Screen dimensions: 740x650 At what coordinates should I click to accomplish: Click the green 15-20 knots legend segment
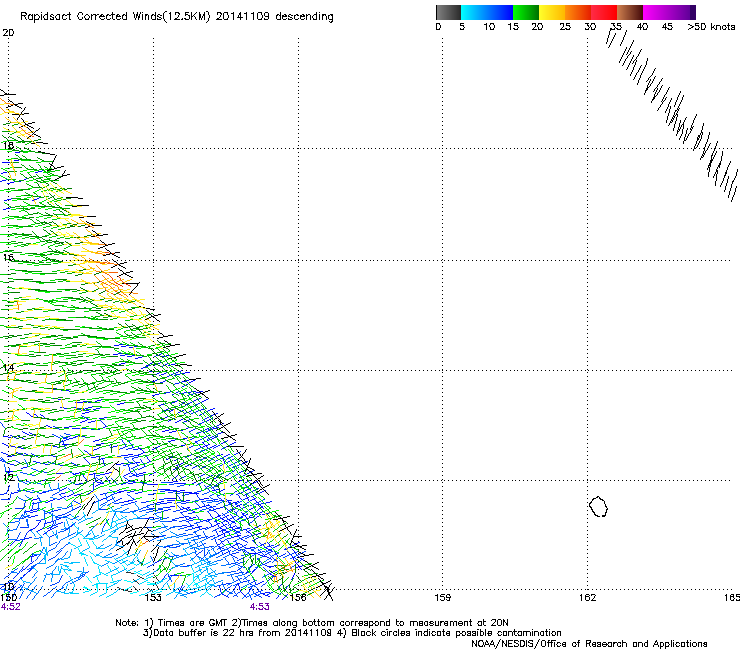pyautogui.click(x=526, y=12)
